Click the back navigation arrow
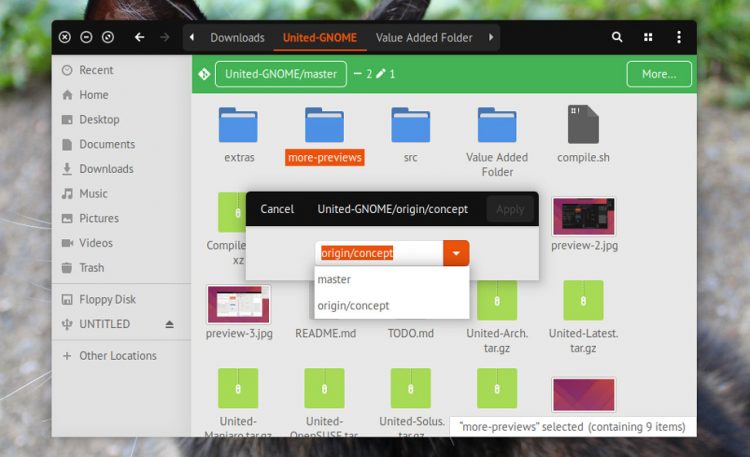 139,37
